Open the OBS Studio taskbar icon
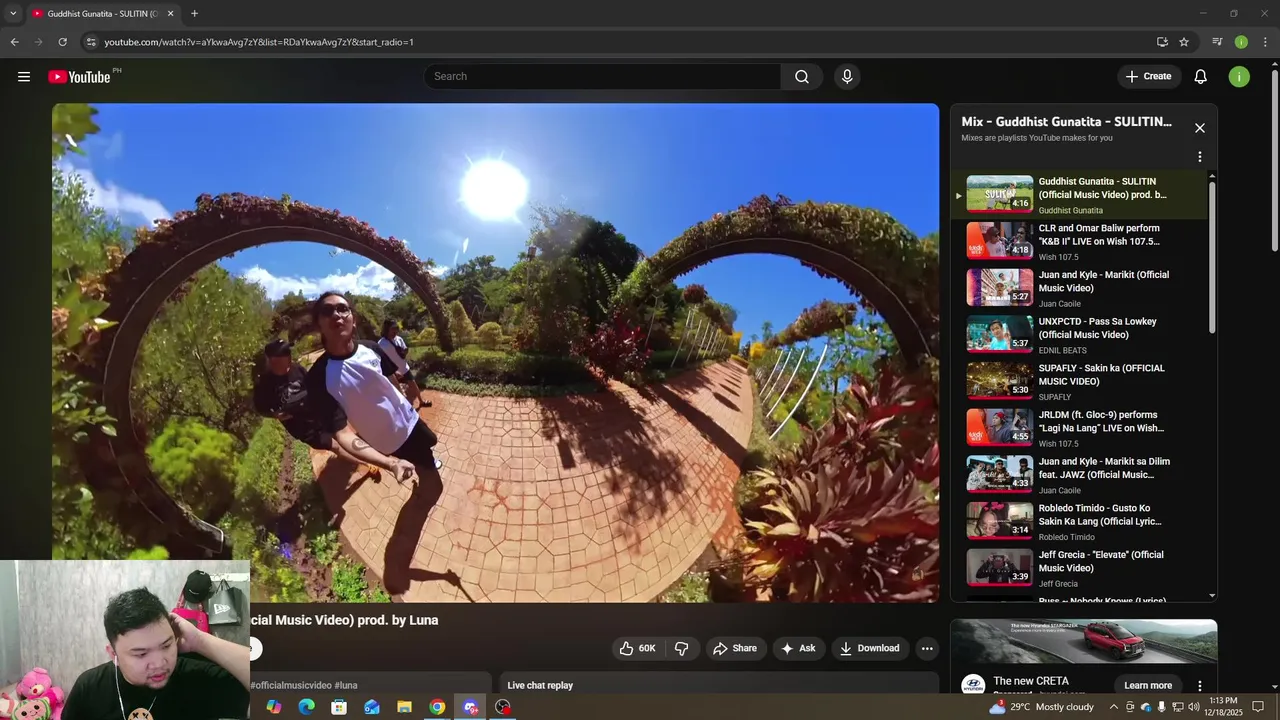This screenshot has height=720, width=1280. pyautogui.click(x=503, y=707)
